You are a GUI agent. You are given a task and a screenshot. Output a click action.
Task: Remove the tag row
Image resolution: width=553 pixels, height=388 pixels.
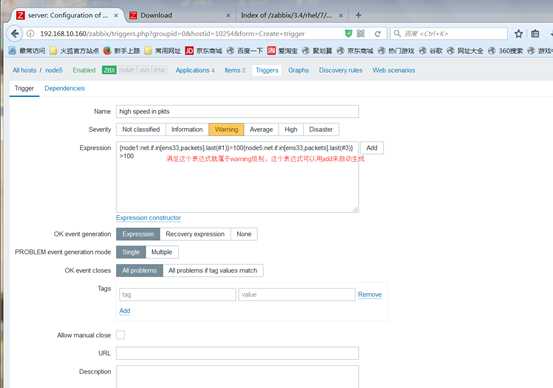tap(370, 294)
